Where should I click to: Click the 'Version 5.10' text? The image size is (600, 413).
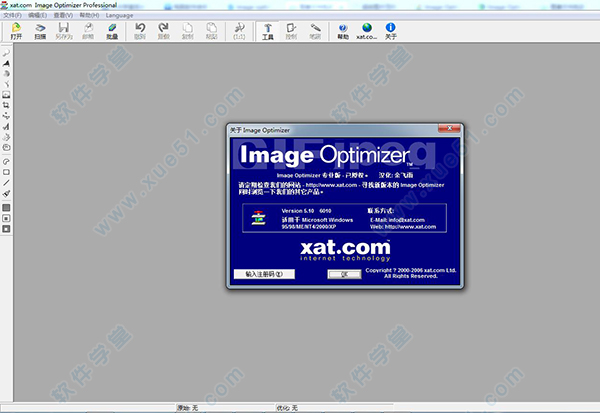coord(298,211)
